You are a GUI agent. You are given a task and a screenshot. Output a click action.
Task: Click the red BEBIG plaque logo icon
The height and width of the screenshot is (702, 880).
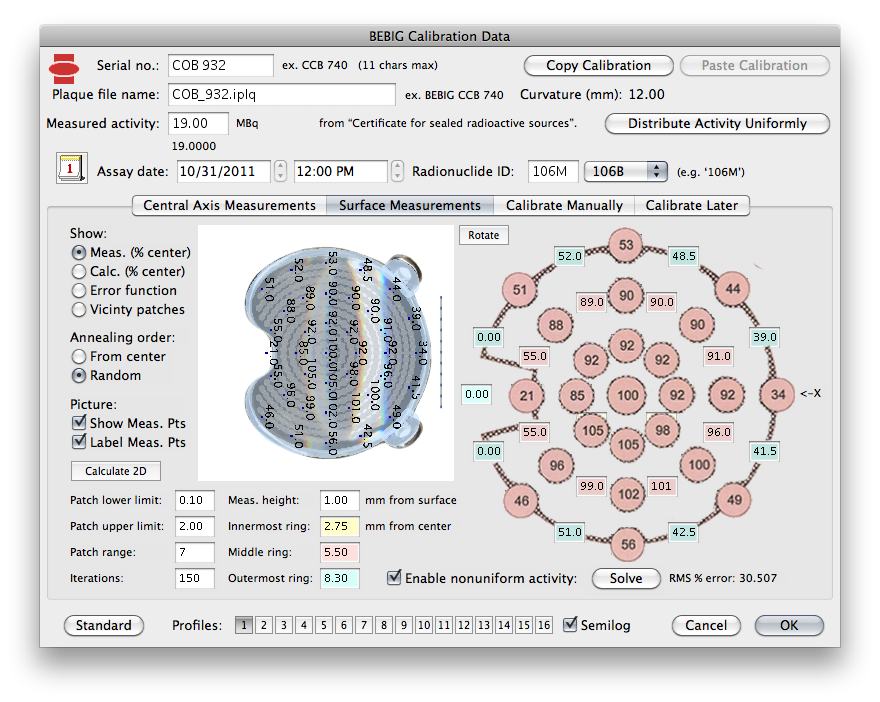point(64,68)
